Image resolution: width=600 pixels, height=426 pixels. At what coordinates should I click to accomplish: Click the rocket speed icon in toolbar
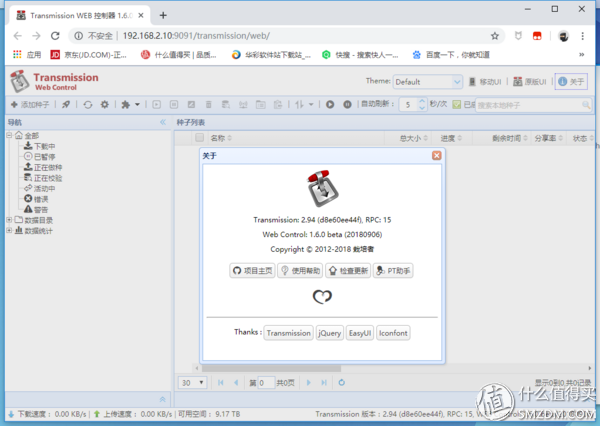[66, 104]
